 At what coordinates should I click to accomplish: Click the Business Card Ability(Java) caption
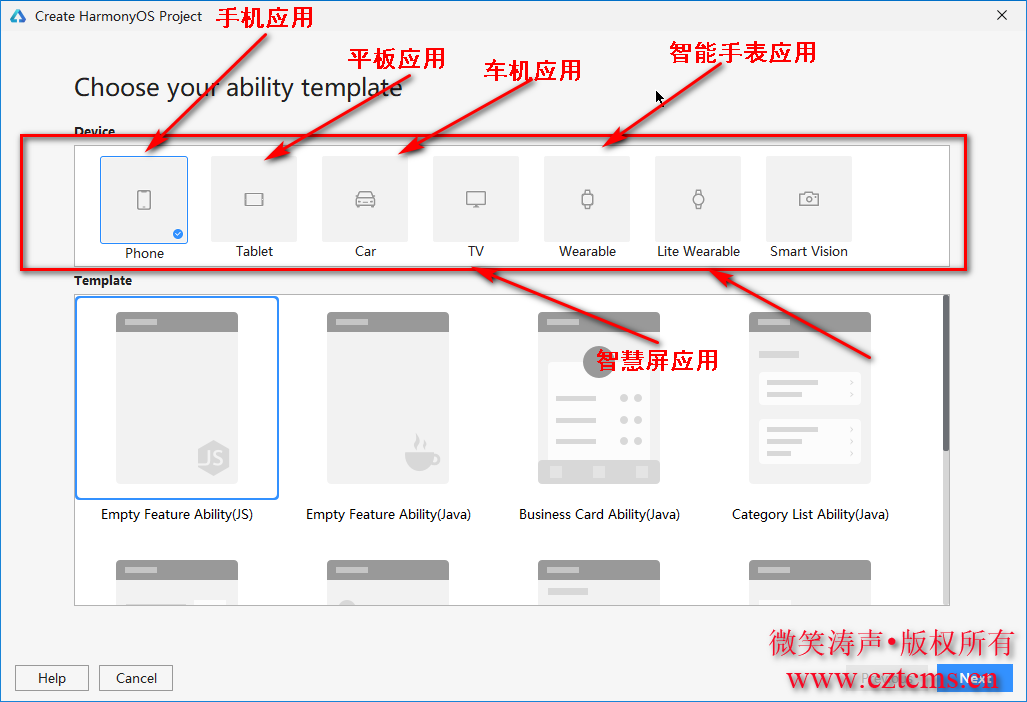[x=599, y=515]
